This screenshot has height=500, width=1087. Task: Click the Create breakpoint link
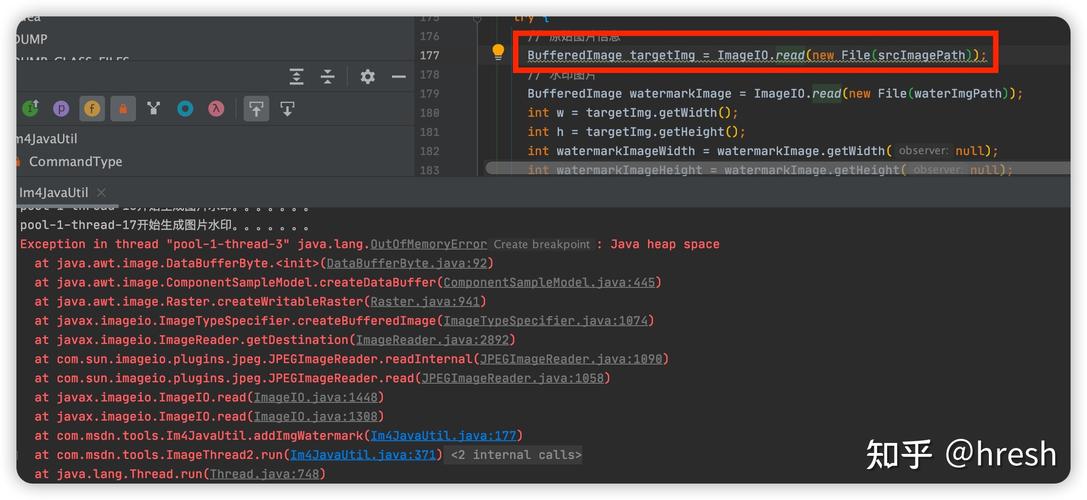541,244
